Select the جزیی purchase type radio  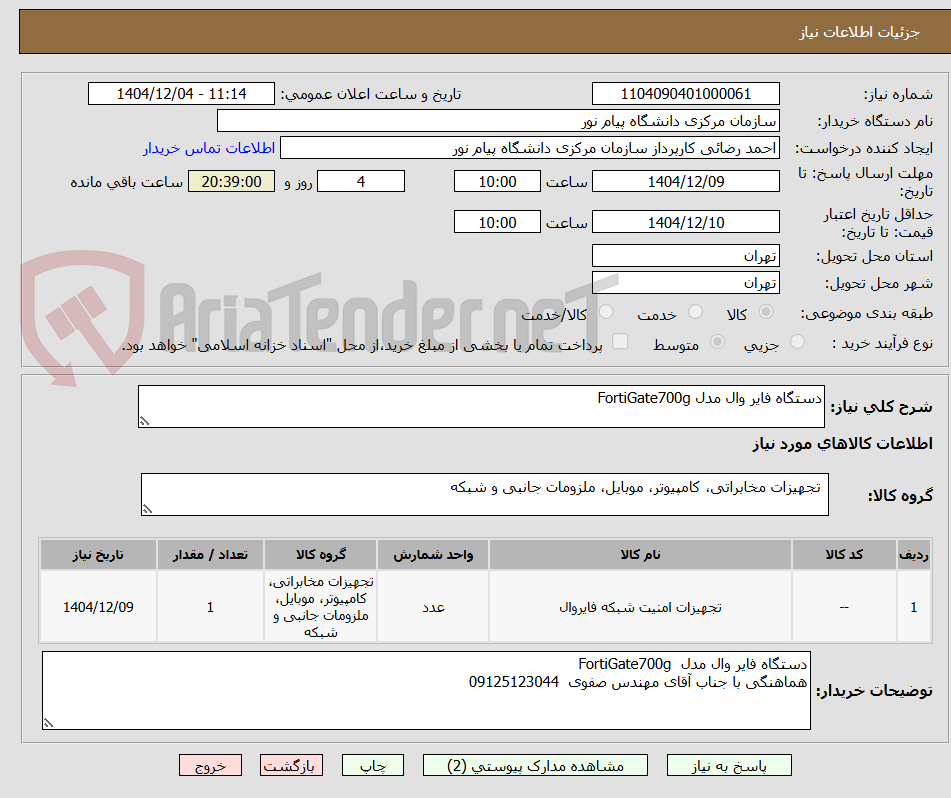pos(798,342)
